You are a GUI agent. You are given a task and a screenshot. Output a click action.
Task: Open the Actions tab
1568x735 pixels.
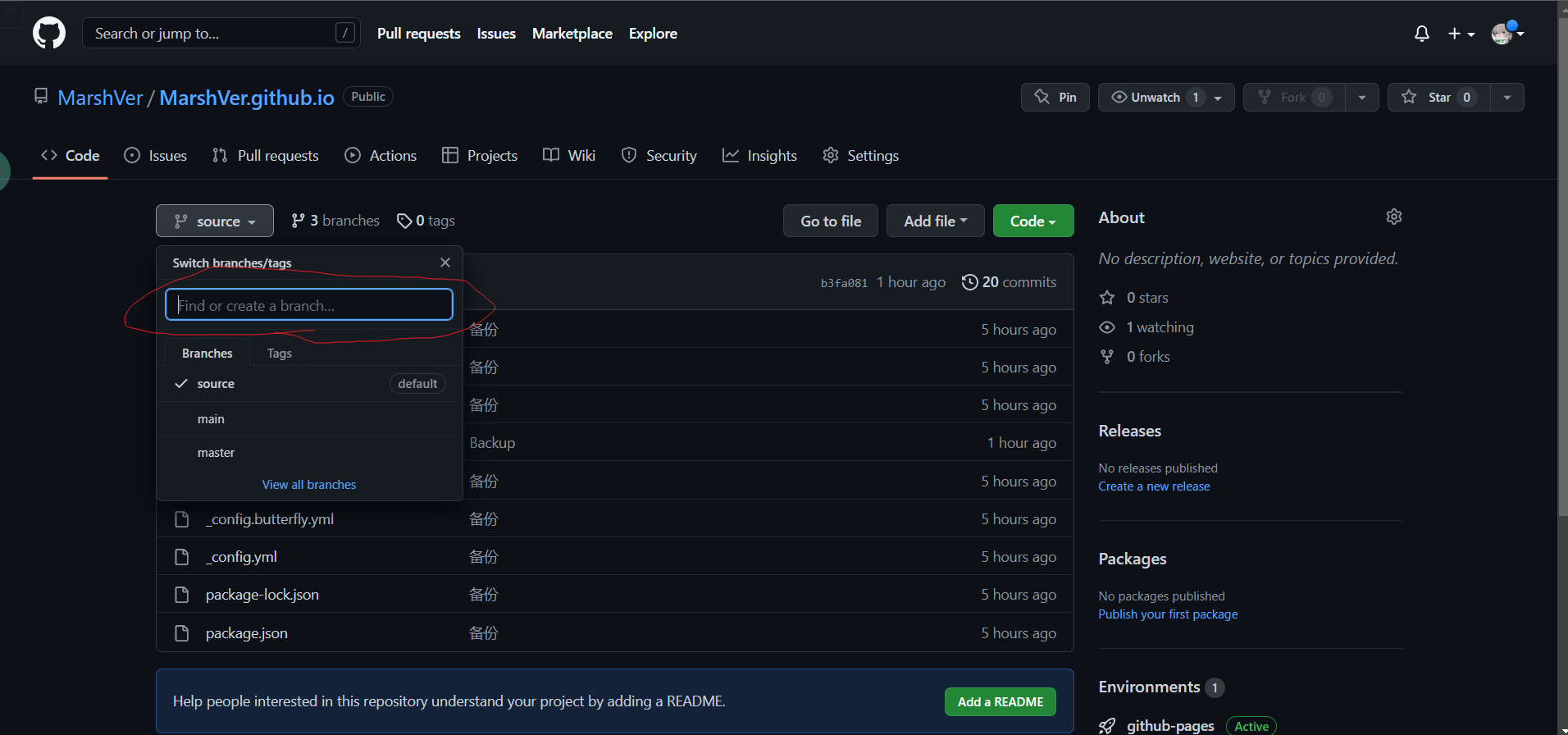click(x=381, y=156)
